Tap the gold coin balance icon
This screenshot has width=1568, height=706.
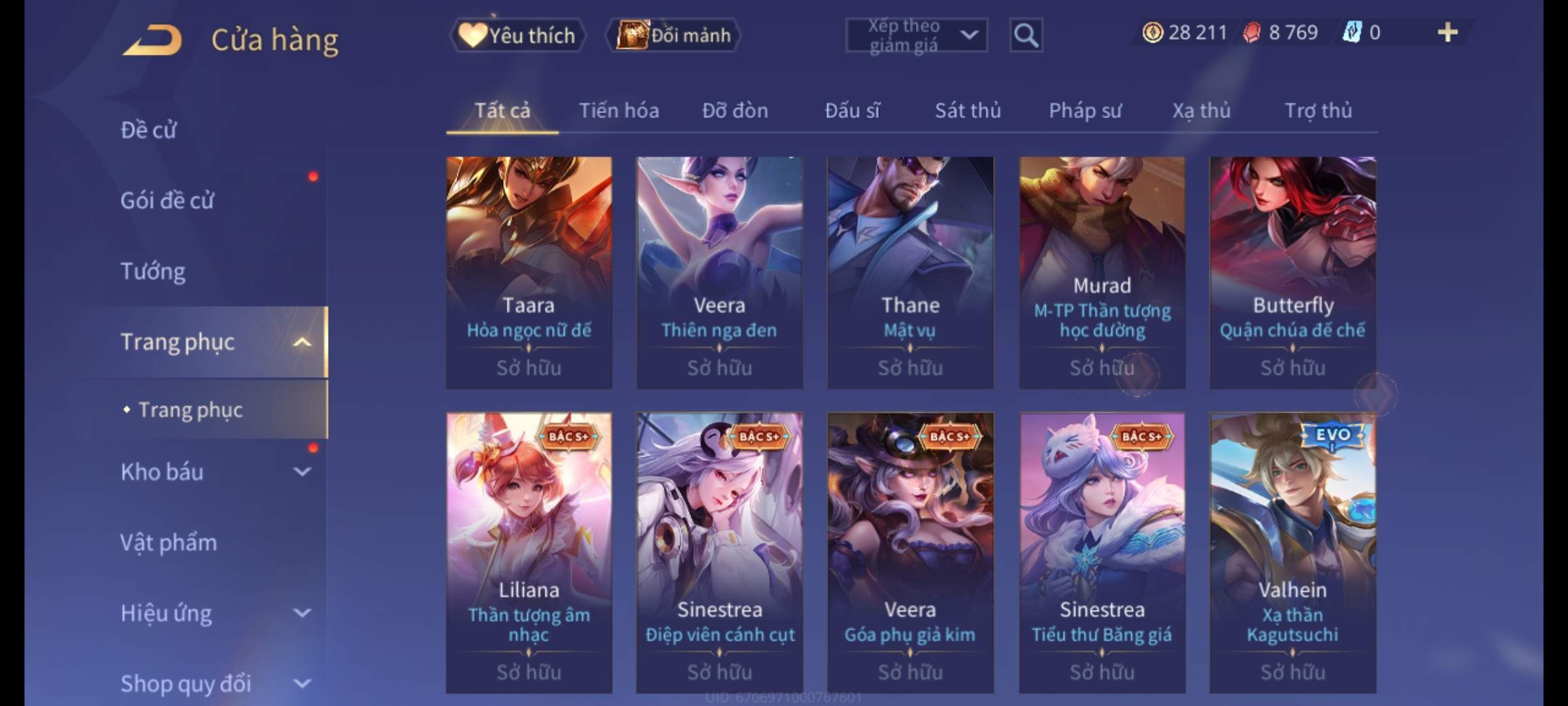tap(1152, 32)
